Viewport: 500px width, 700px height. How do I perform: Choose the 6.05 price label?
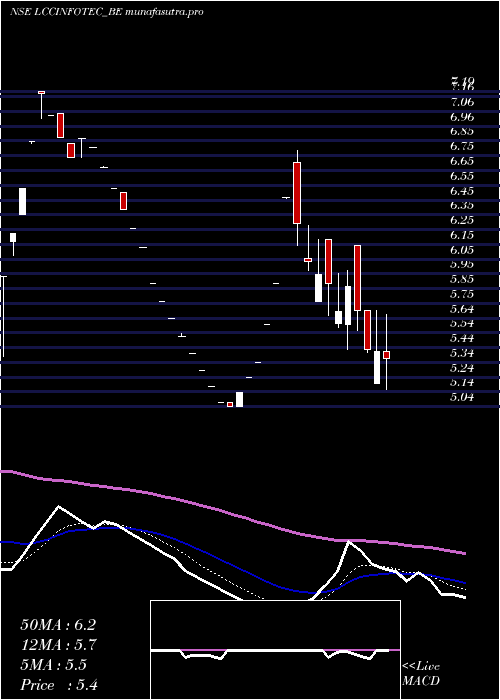(x=462, y=250)
